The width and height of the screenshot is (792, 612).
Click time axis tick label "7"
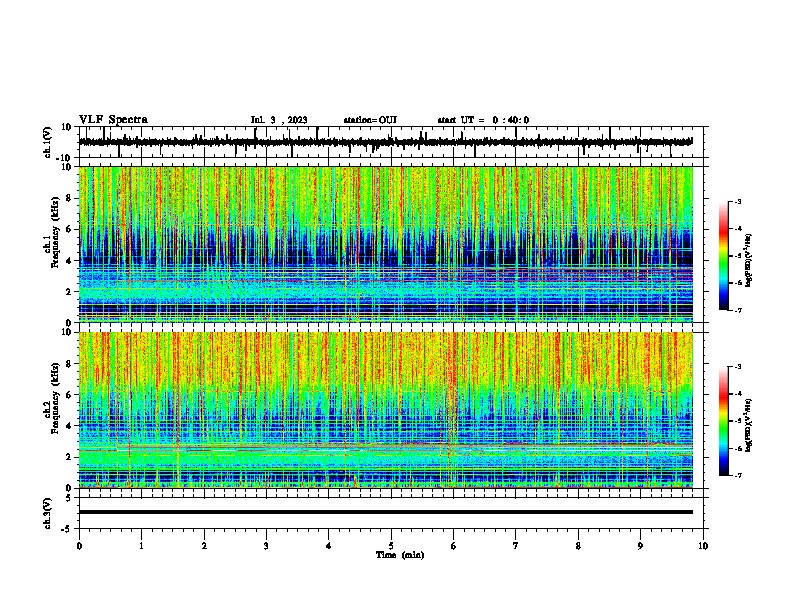(x=516, y=546)
